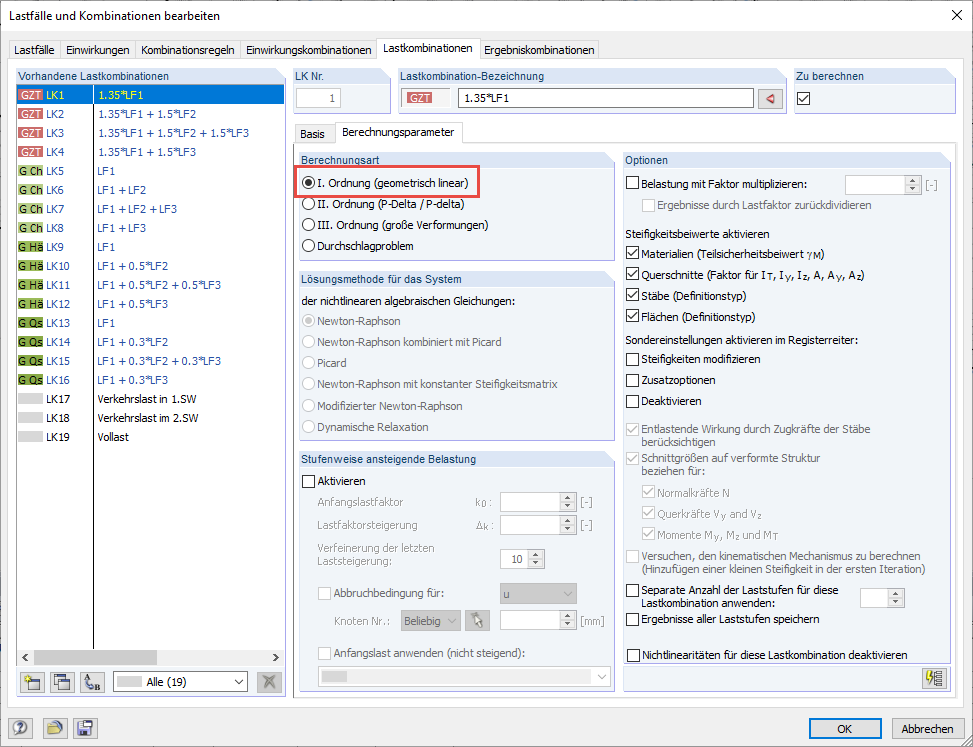Open the Knoten Nr. Beliebig dropdown
This screenshot has height=747, width=973.
(x=431, y=620)
